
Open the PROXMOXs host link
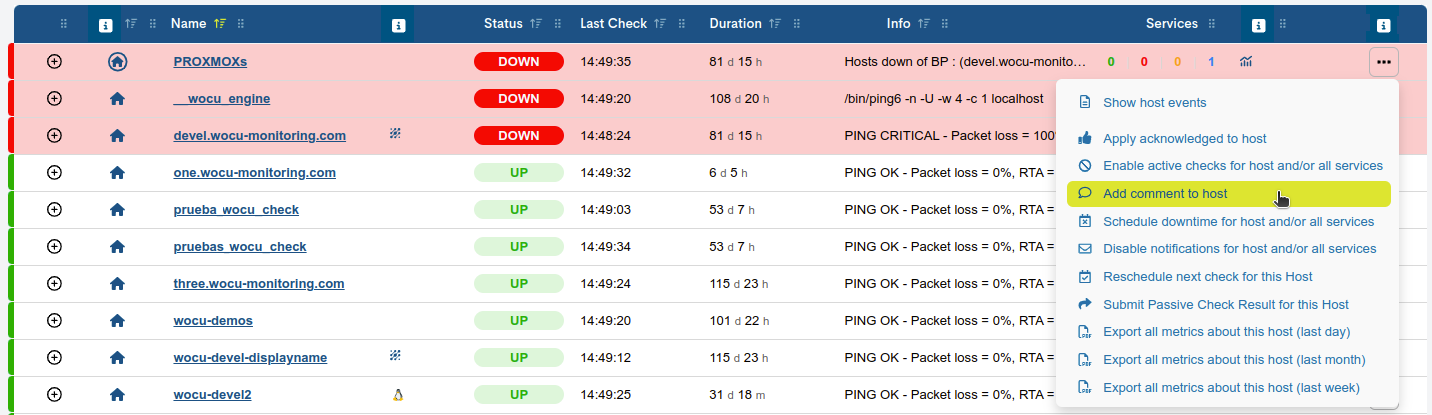click(210, 61)
